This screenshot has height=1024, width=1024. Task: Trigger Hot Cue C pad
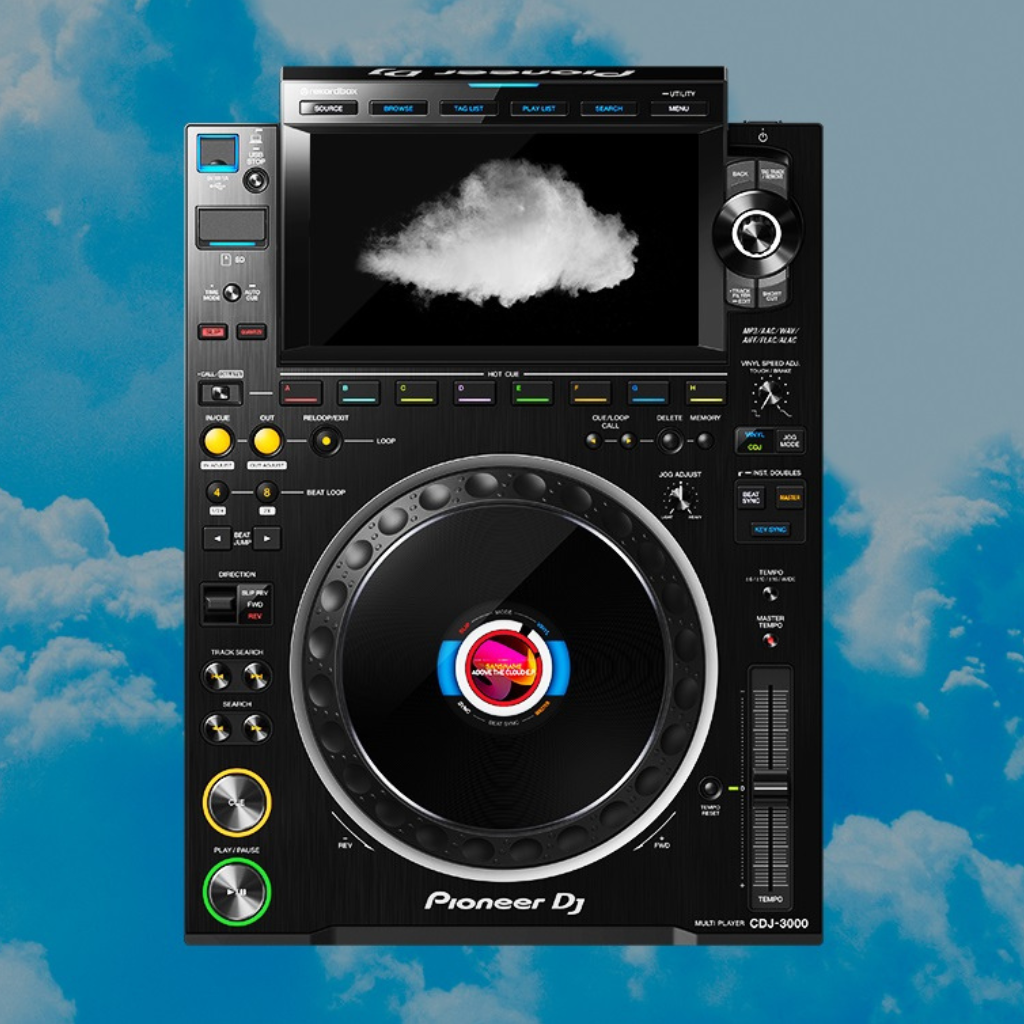click(x=417, y=392)
